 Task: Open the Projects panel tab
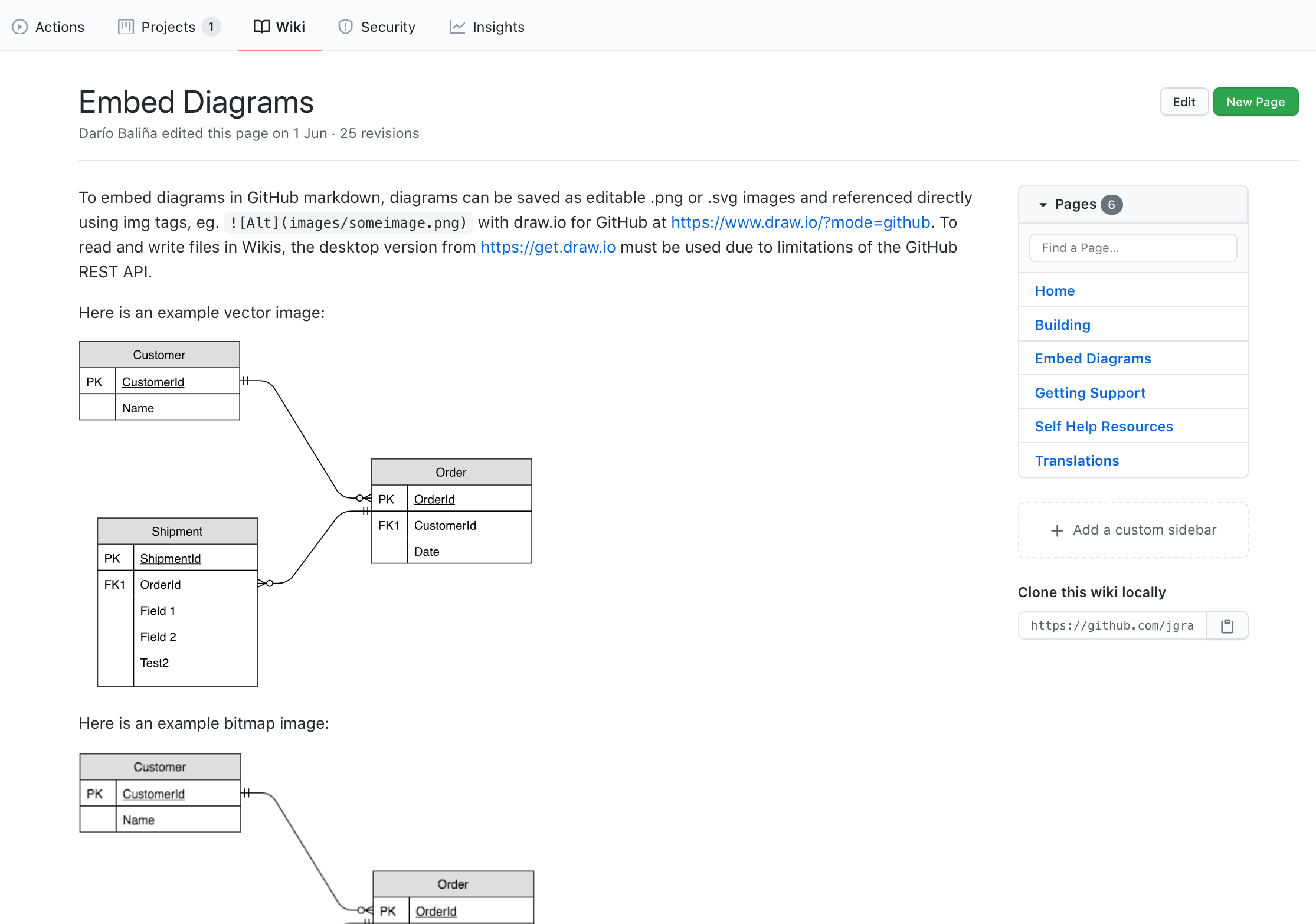pyautogui.click(x=168, y=27)
